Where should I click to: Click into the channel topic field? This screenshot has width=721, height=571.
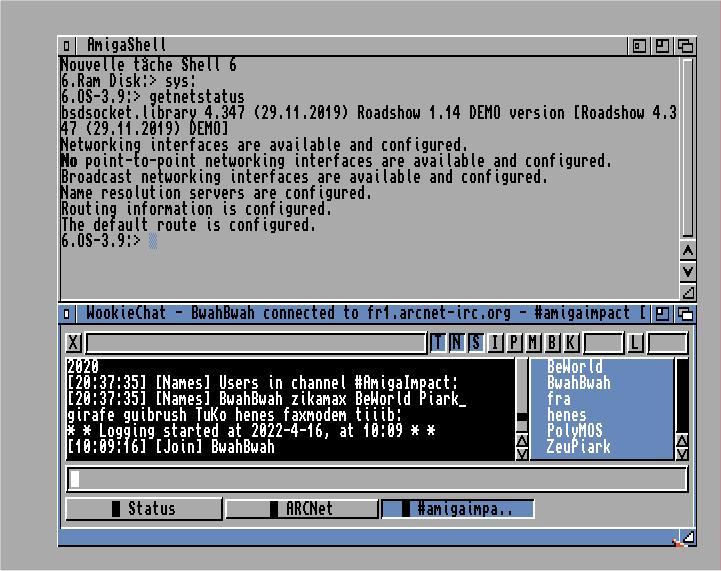(256, 343)
